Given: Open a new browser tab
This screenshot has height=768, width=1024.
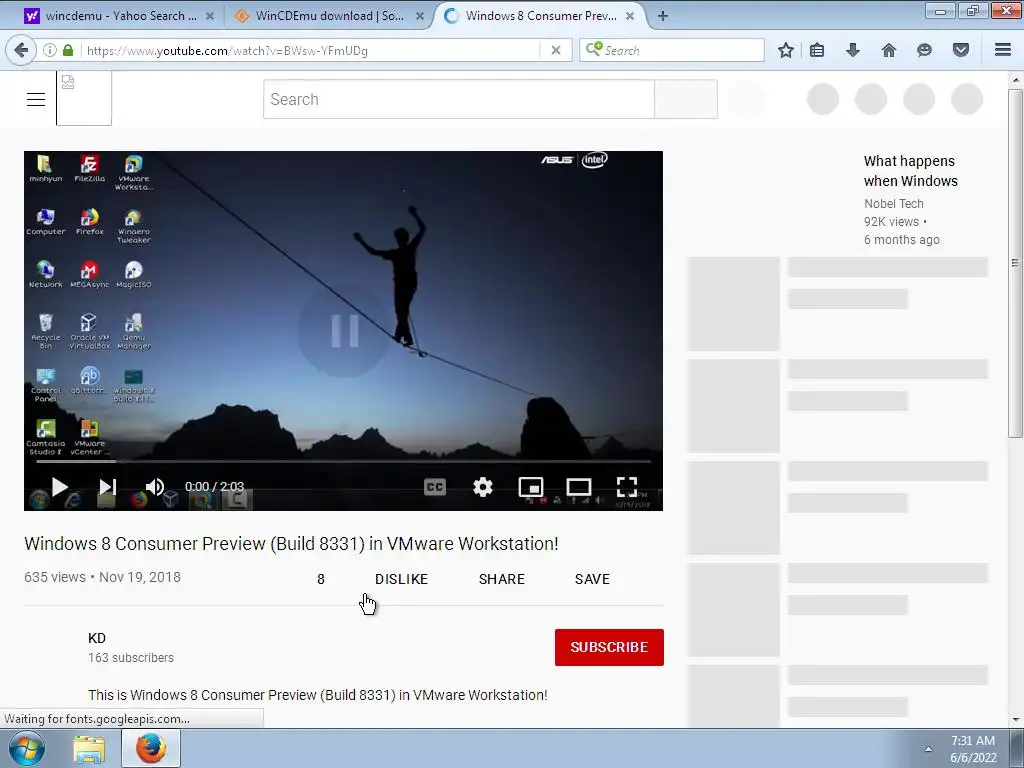Looking at the screenshot, I should point(662,16).
